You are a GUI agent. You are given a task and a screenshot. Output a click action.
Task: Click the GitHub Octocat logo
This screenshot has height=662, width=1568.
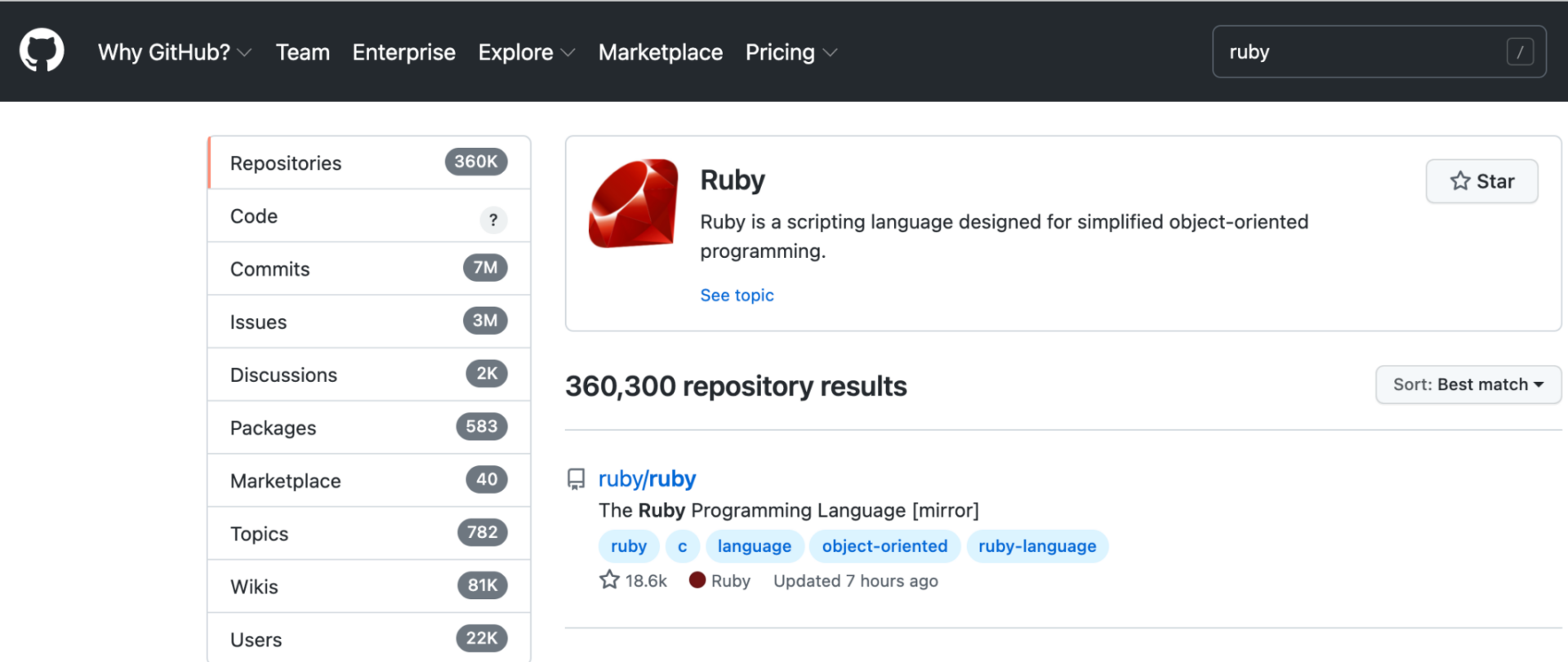pos(42,51)
